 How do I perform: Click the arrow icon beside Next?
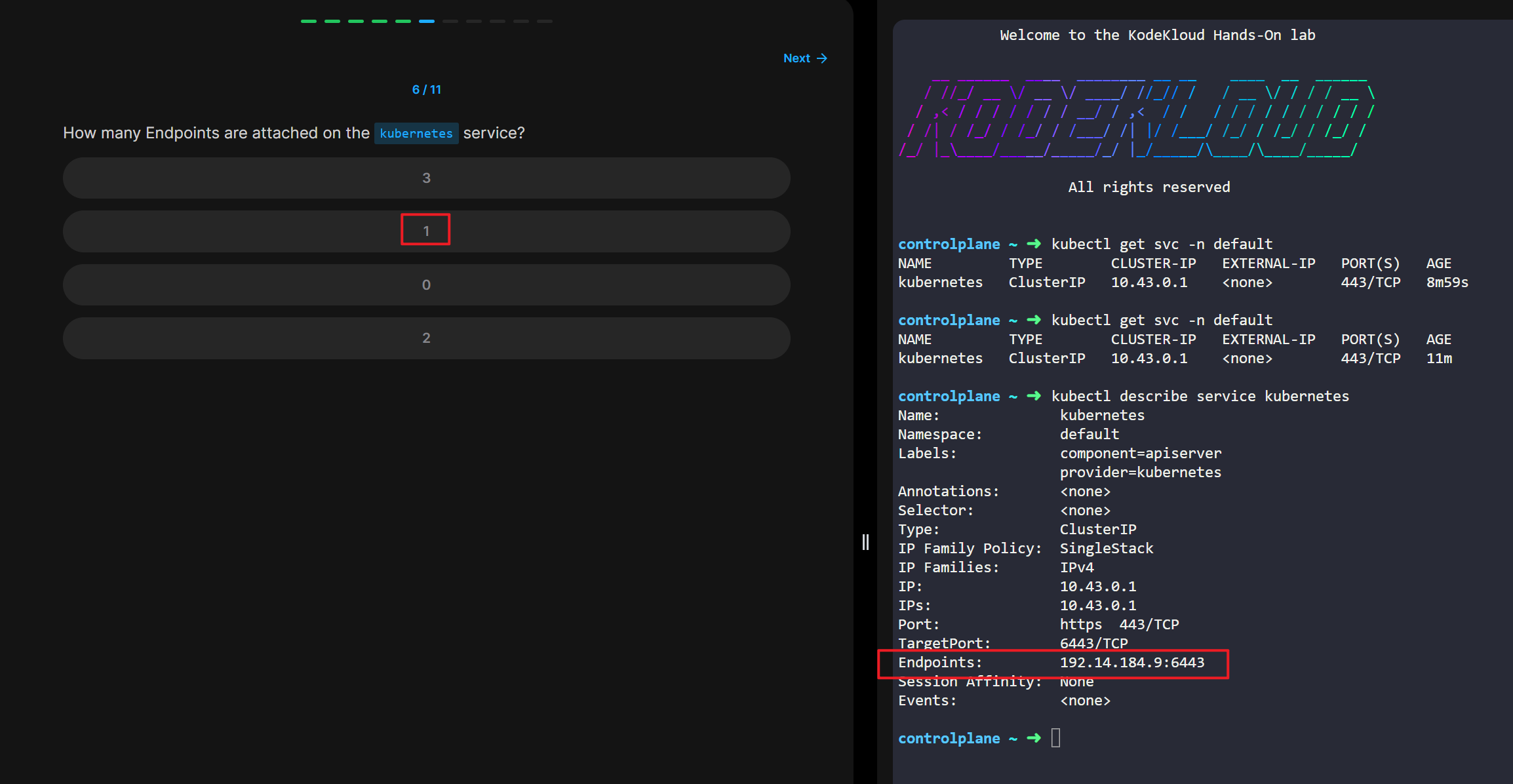coord(822,58)
